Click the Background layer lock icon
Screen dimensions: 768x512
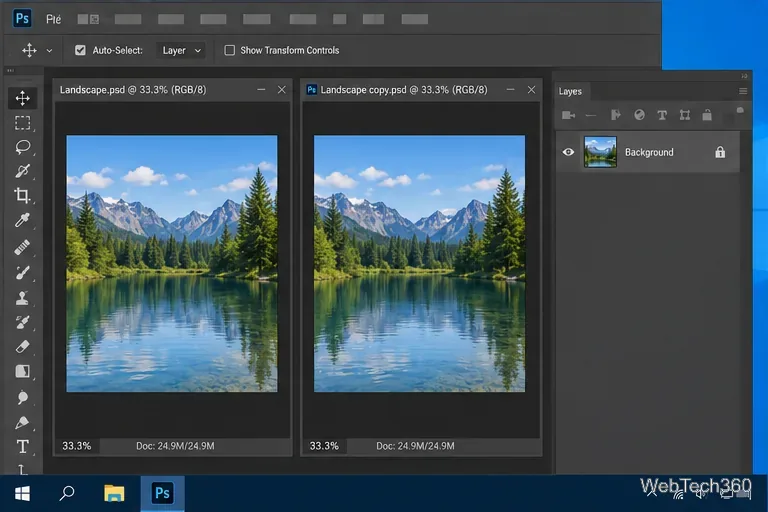(720, 152)
